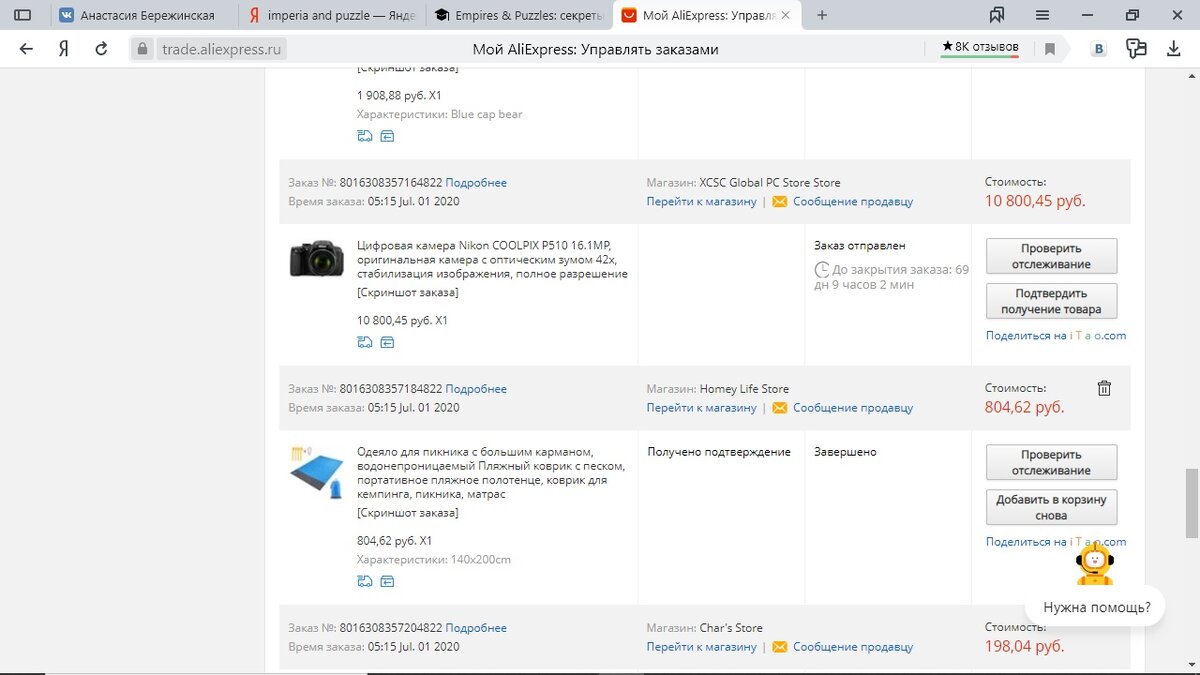
Task: Send Сообщение продавцу to Homey Life Store
Action: tap(853, 408)
